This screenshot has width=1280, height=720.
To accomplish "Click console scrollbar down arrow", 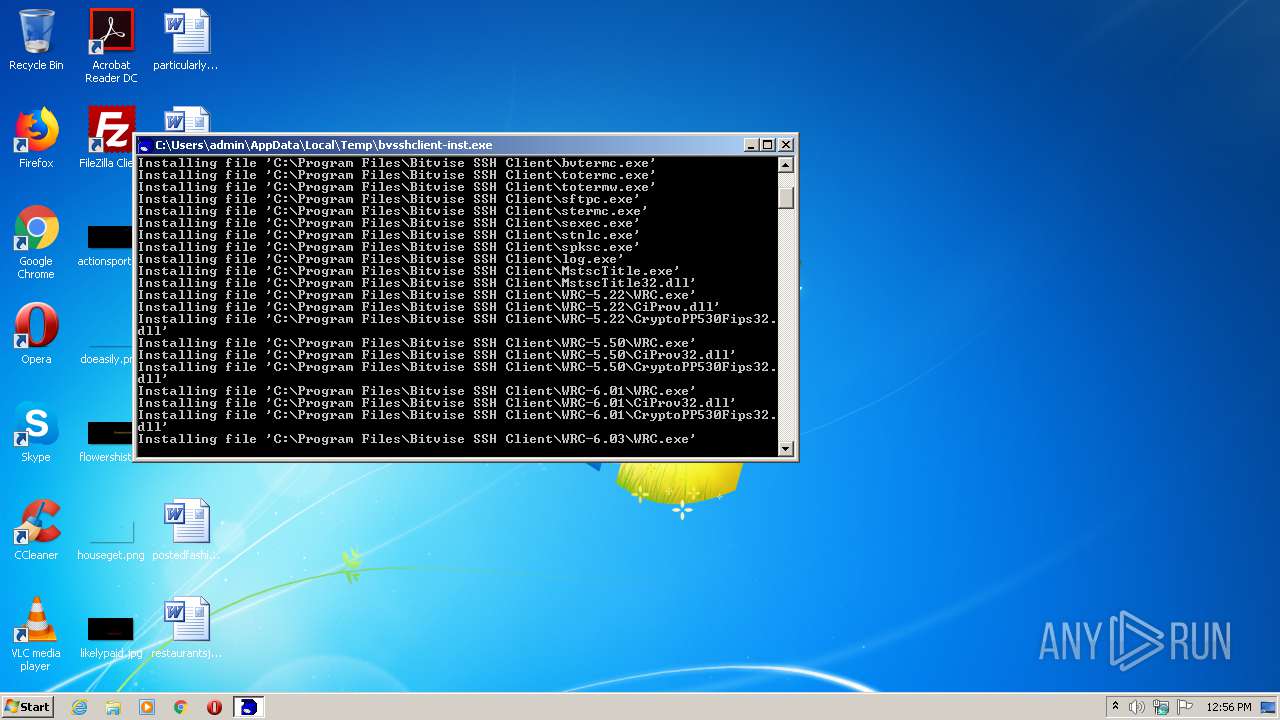I will [786, 448].
